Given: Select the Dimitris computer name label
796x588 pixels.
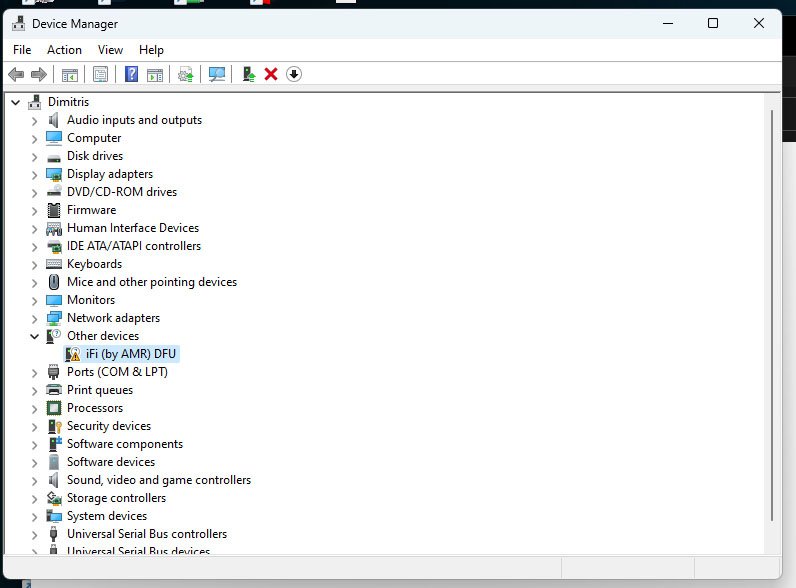Looking at the screenshot, I should [69, 102].
